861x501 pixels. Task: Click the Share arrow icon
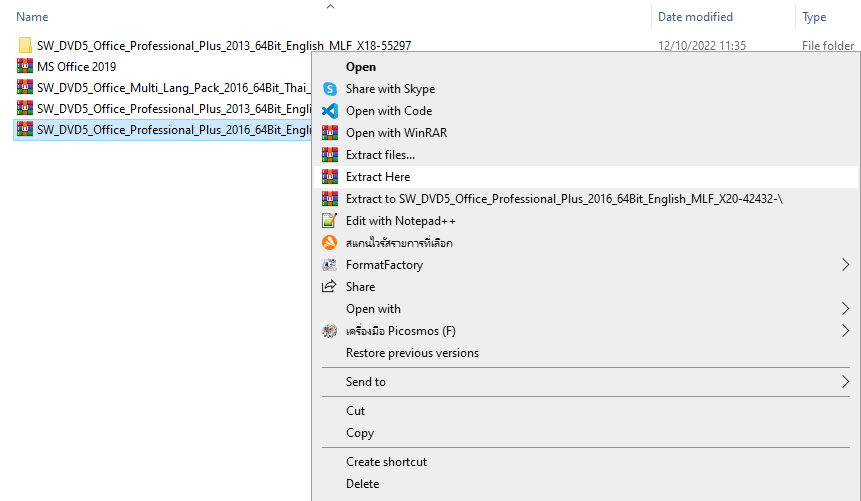point(329,286)
